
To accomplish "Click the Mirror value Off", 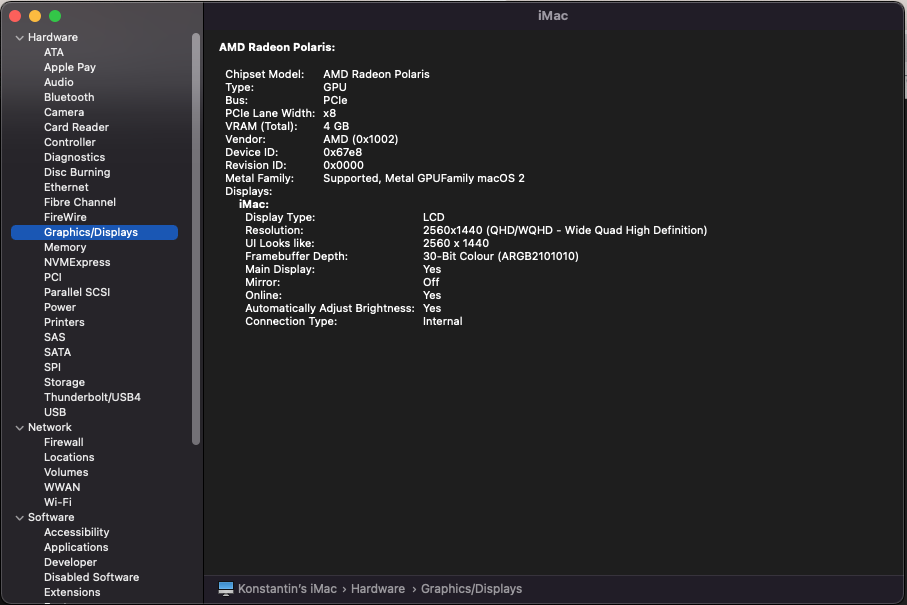I will pyautogui.click(x=431, y=282).
